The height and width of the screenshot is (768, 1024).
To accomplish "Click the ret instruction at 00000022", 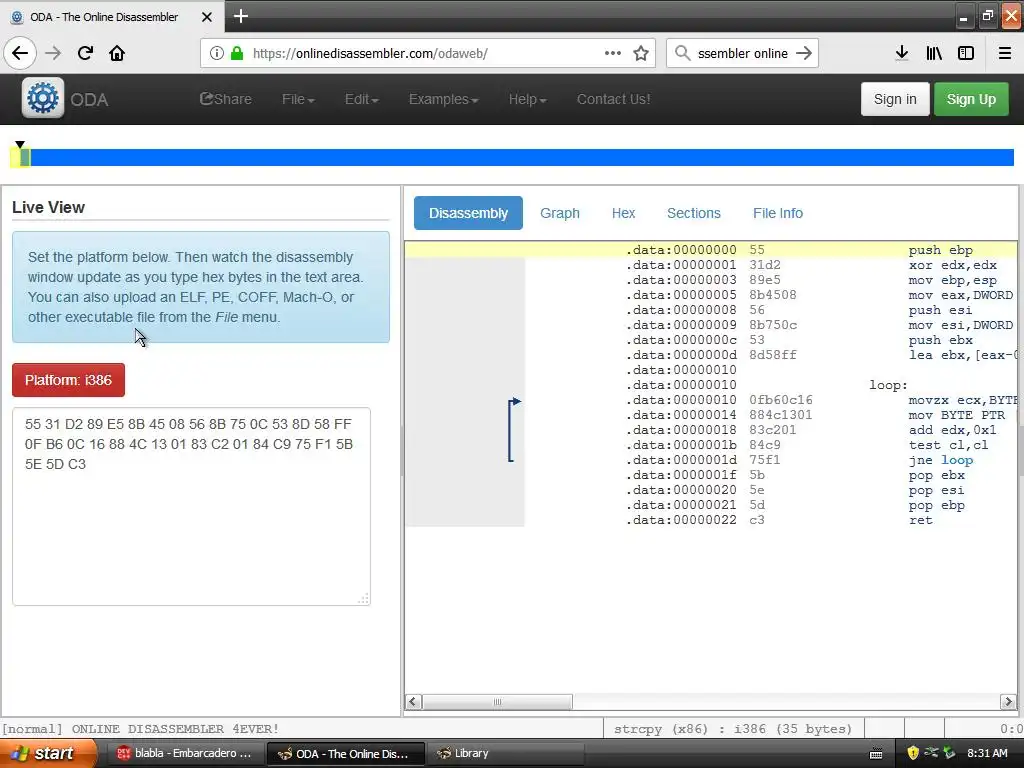I will click(920, 520).
